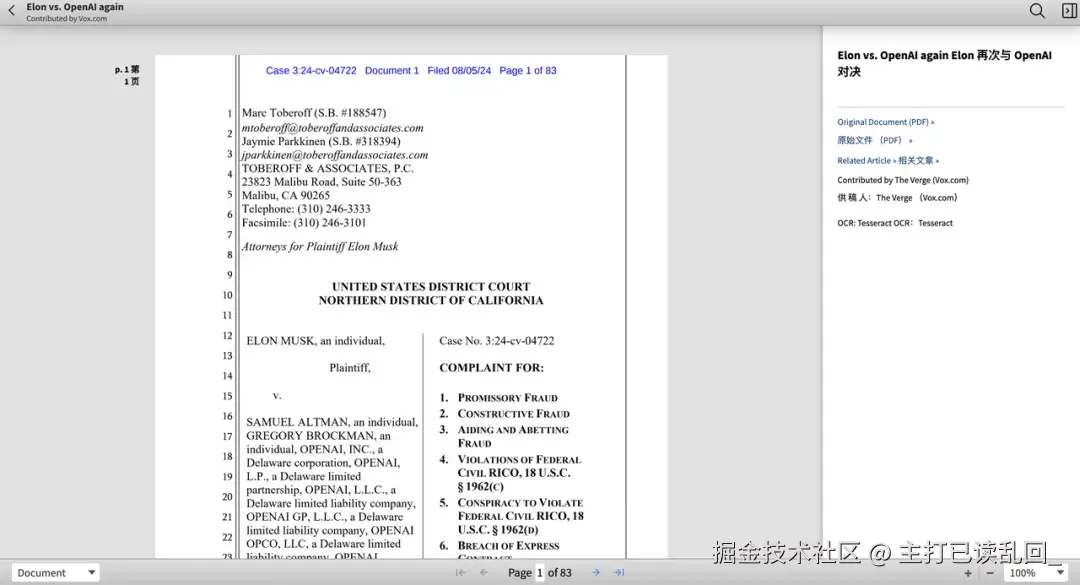Click the sidebar heading 'Elon vs. OpenAI again Elon 再次与 OpenAI 对决'
The width and height of the screenshot is (1080, 585).
point(944,63)
